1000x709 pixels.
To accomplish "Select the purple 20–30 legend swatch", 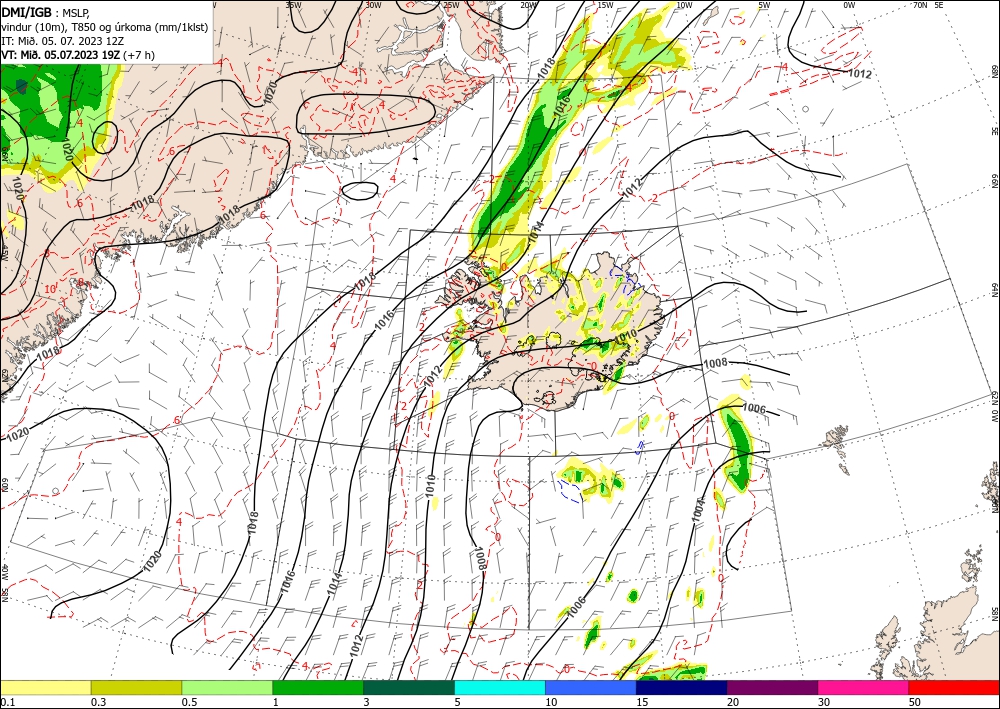I will pos(772,687).
